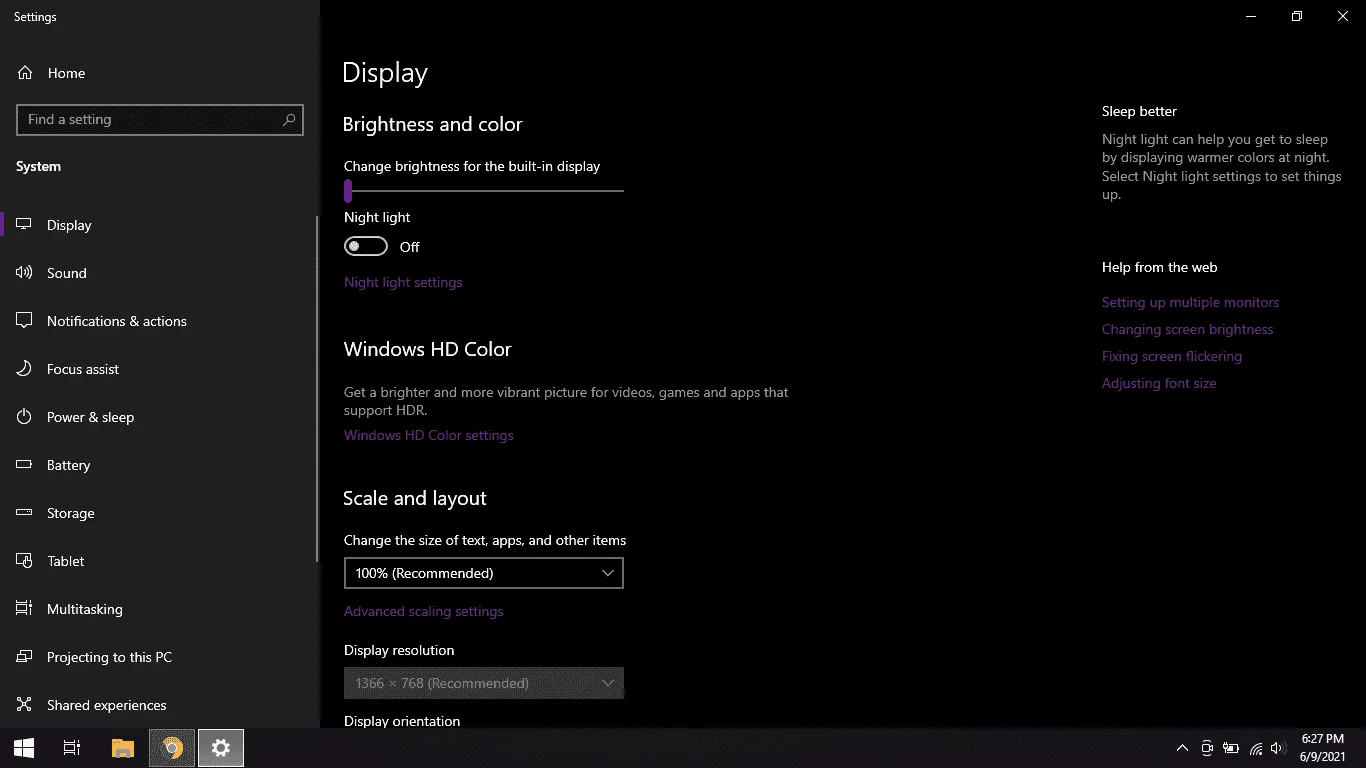Open the volume speaker tray icon
Screen dimensions: 1366x768
[1277, 748]
